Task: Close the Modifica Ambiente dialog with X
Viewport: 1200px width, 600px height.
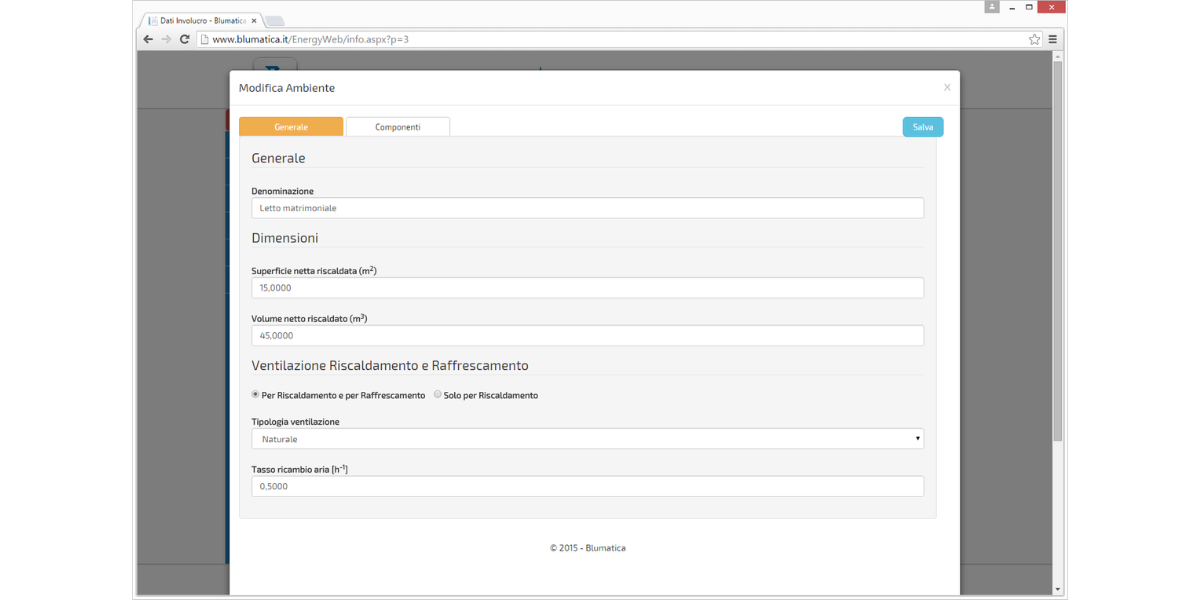Action: click(947, 88)
